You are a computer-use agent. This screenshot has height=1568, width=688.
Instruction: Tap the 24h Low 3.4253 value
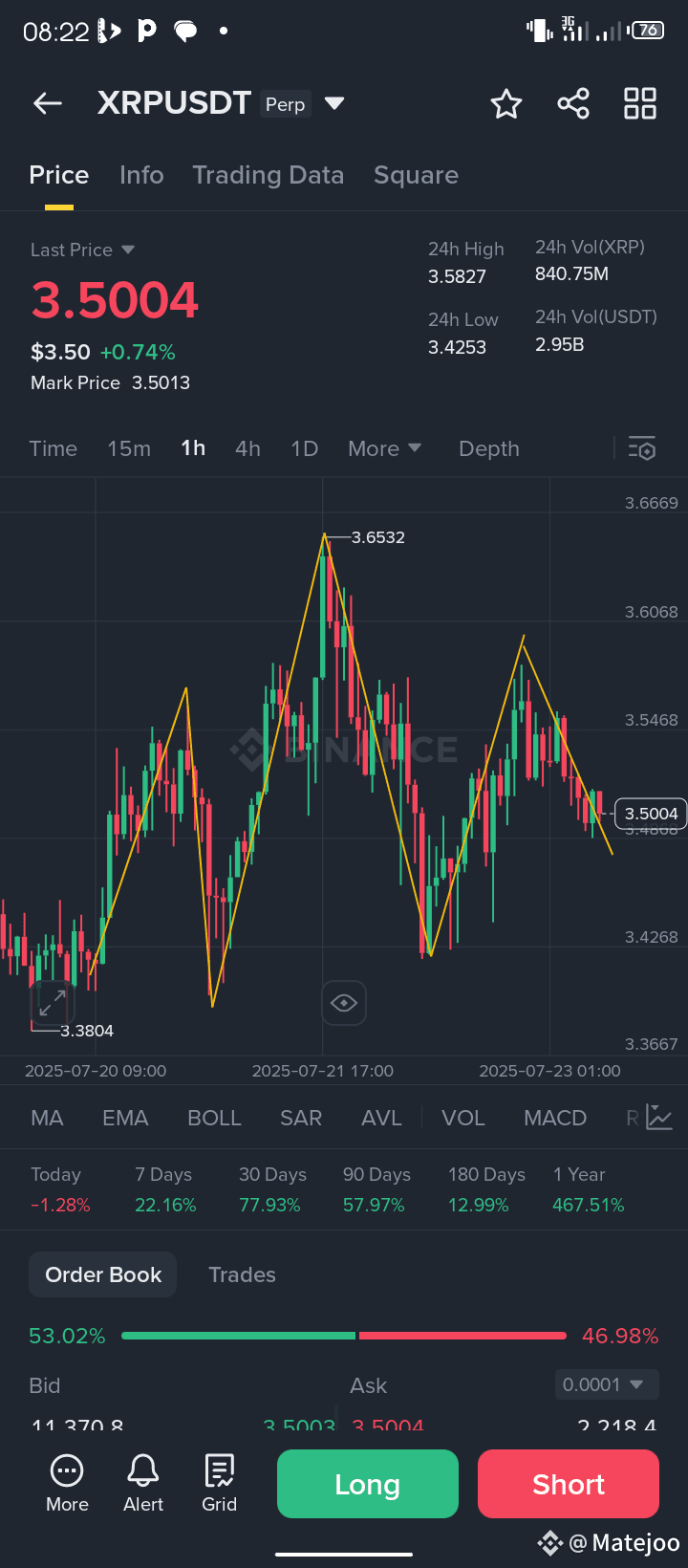click(x=463, y=333)
